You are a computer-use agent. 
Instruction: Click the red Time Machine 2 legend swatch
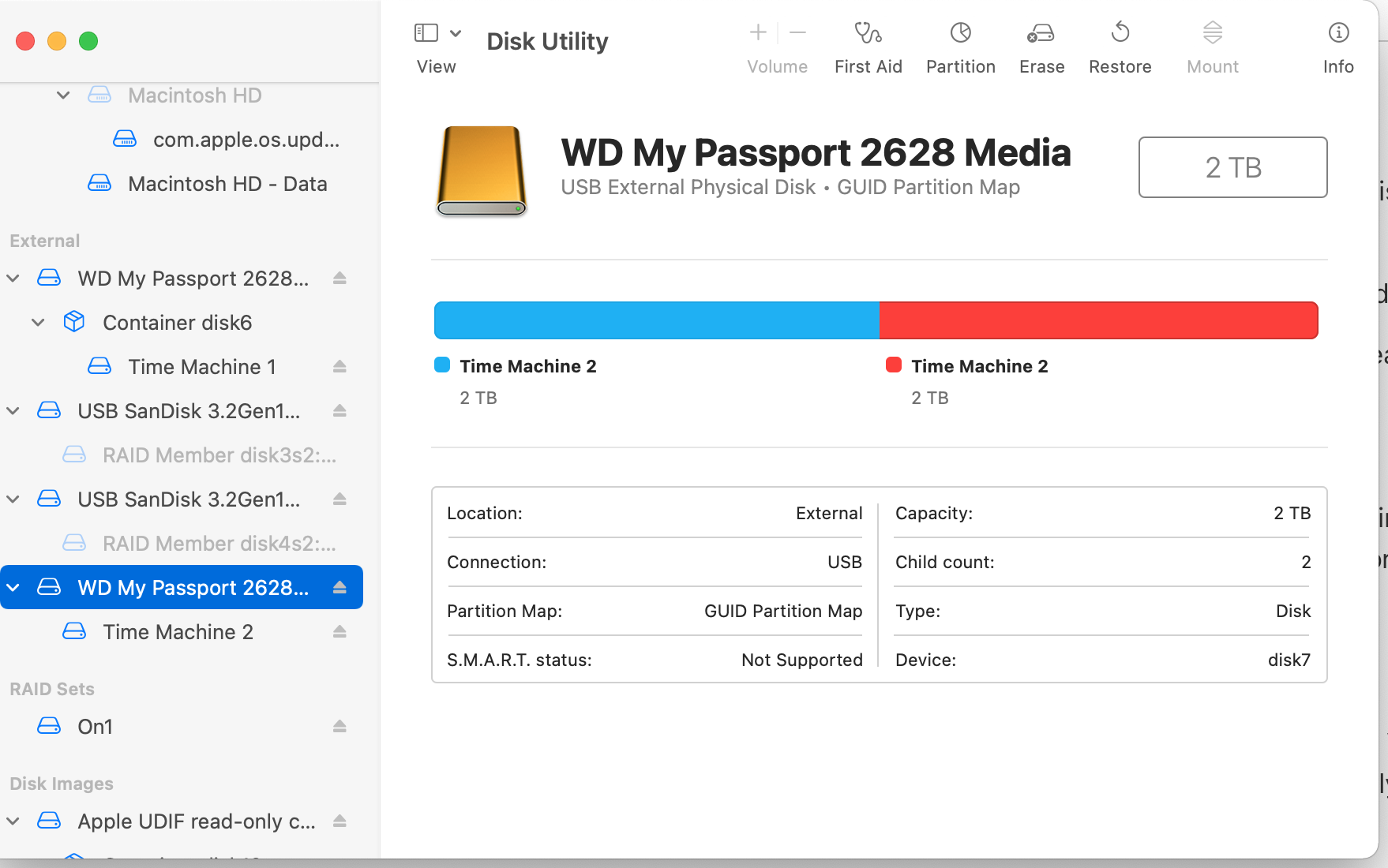(x=894, y=365)
